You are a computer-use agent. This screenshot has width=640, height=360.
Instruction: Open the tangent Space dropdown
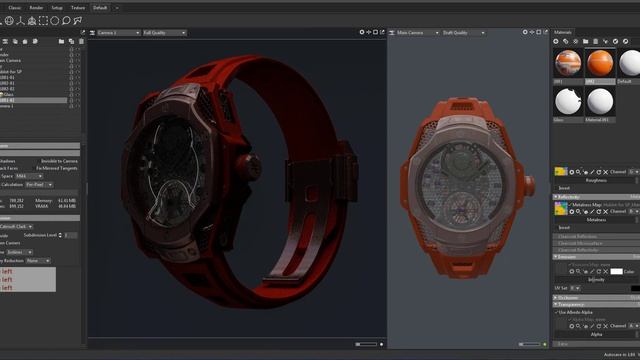[29, 176]
